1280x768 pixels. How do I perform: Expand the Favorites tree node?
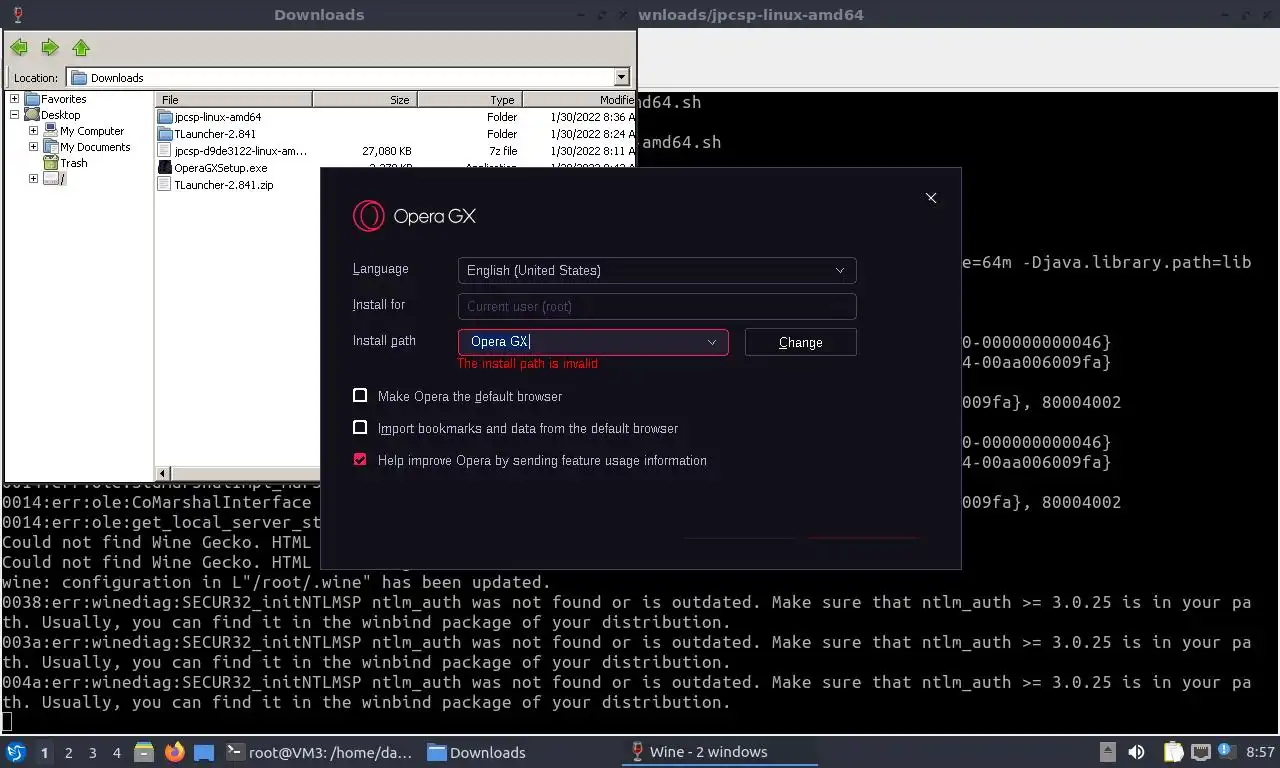14,99
